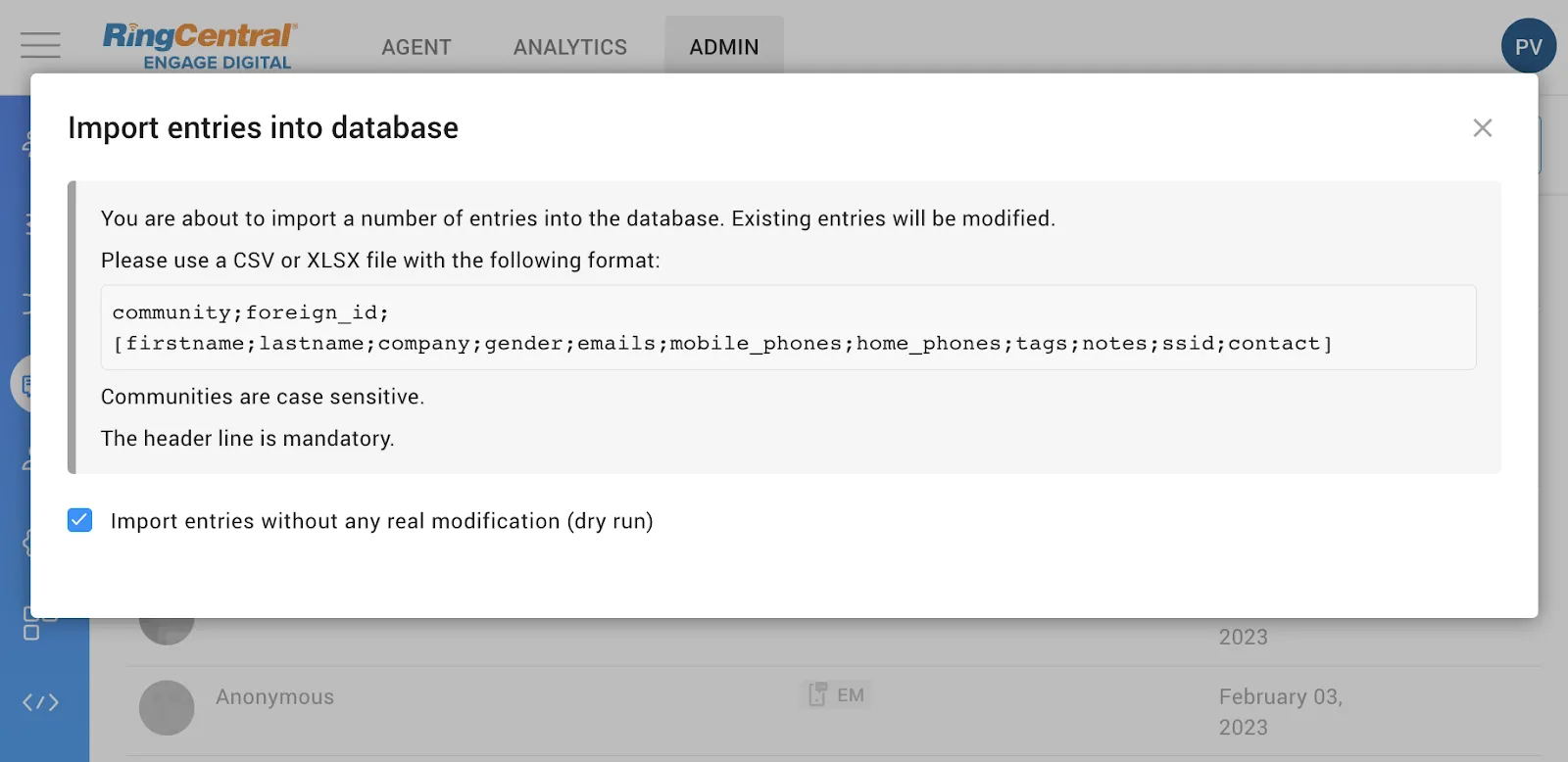Image resolution: width=1568 pixels, height=762 pixels.
Task: Click the partially hidden avatar above Anonymous
Action: coord(167,630)
